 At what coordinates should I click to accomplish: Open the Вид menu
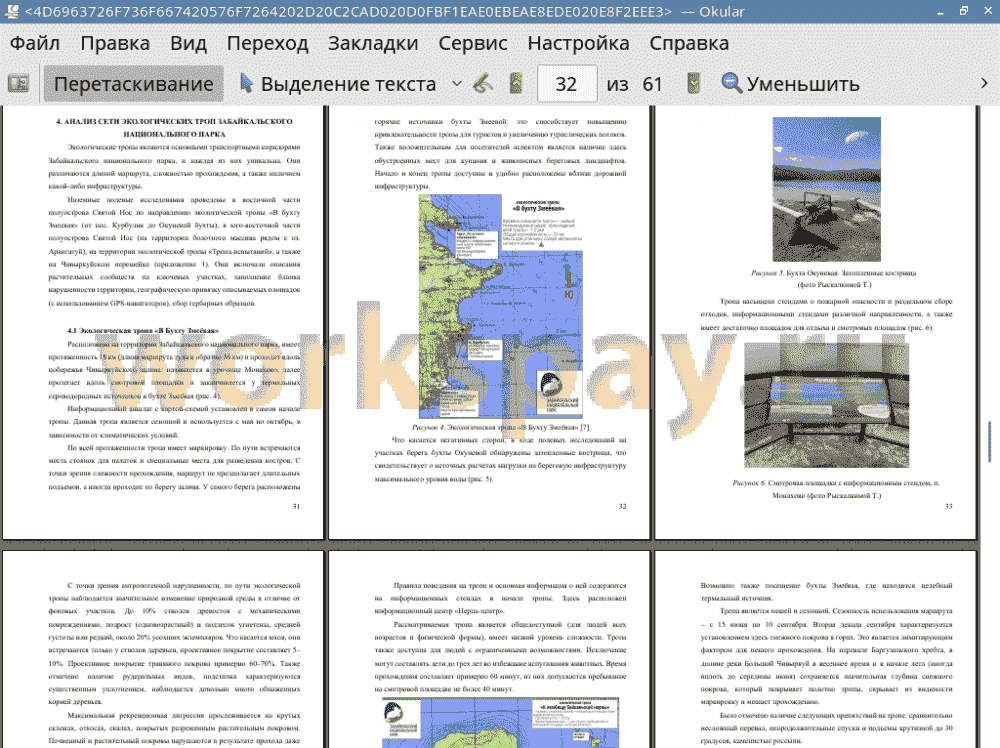pyautogui.click(x=188, y=43)
